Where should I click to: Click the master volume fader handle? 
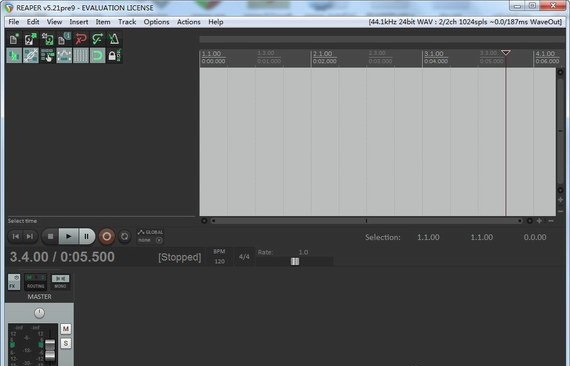50,350
